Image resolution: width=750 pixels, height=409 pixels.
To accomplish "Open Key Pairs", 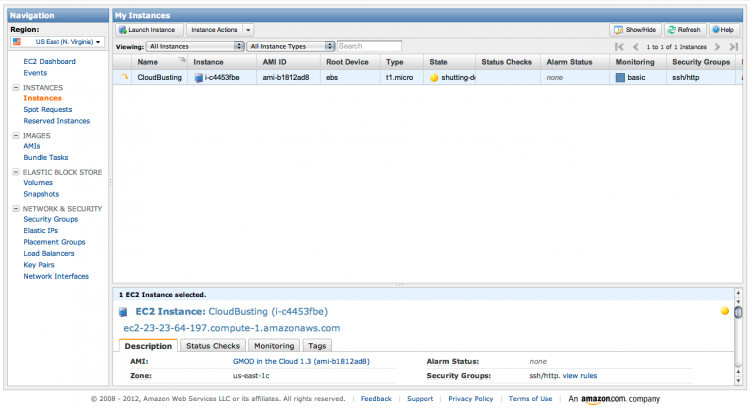I will 39,265.
